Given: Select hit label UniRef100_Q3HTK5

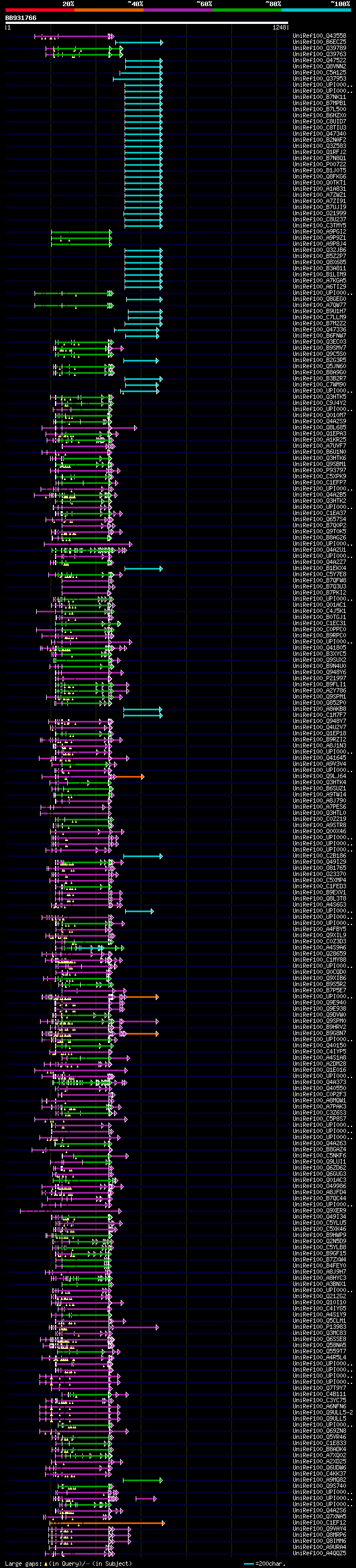Looking at the screenshot, I should point(319,397).
